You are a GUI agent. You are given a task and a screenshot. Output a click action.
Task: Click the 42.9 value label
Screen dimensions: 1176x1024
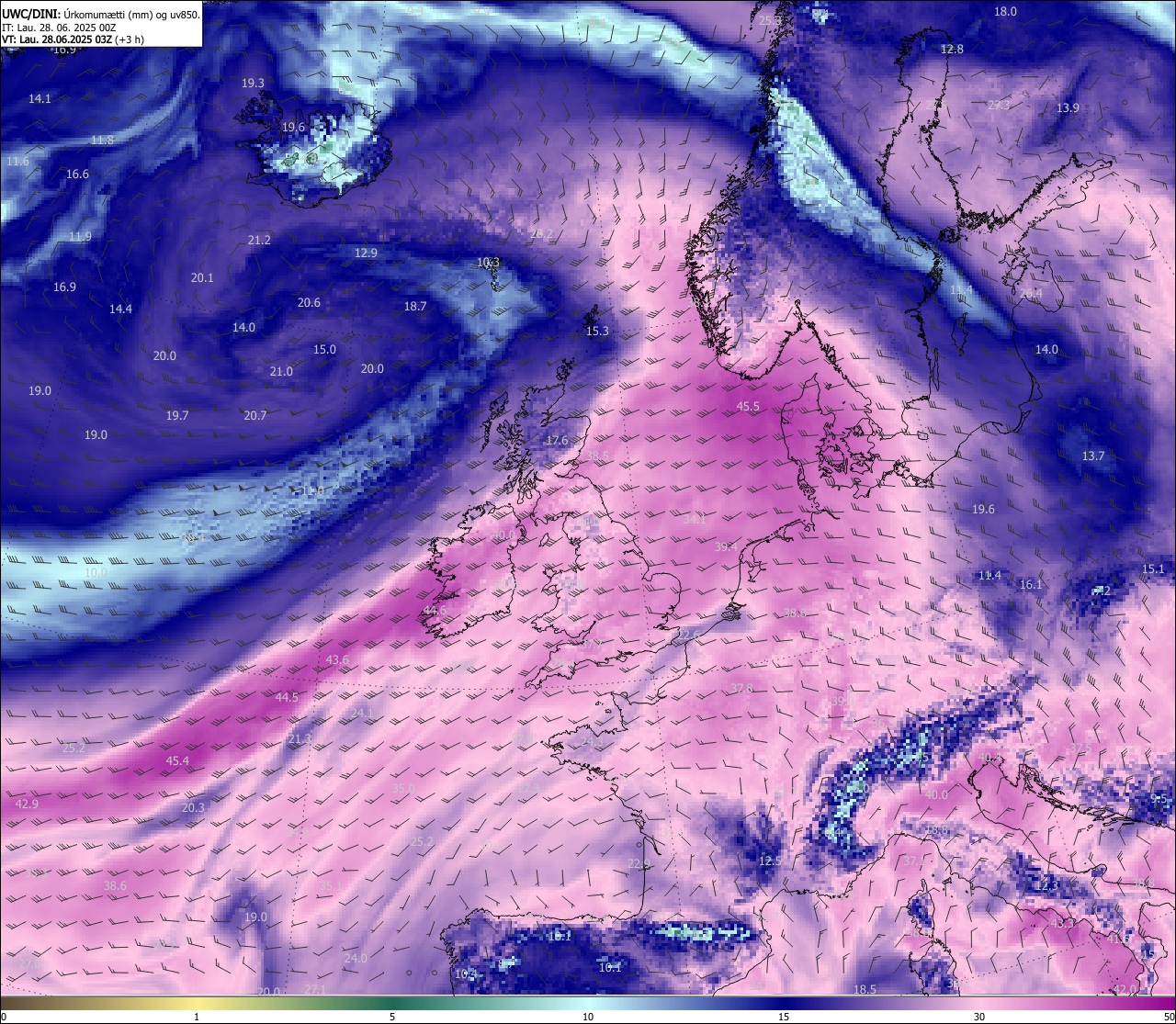point(27,804)
